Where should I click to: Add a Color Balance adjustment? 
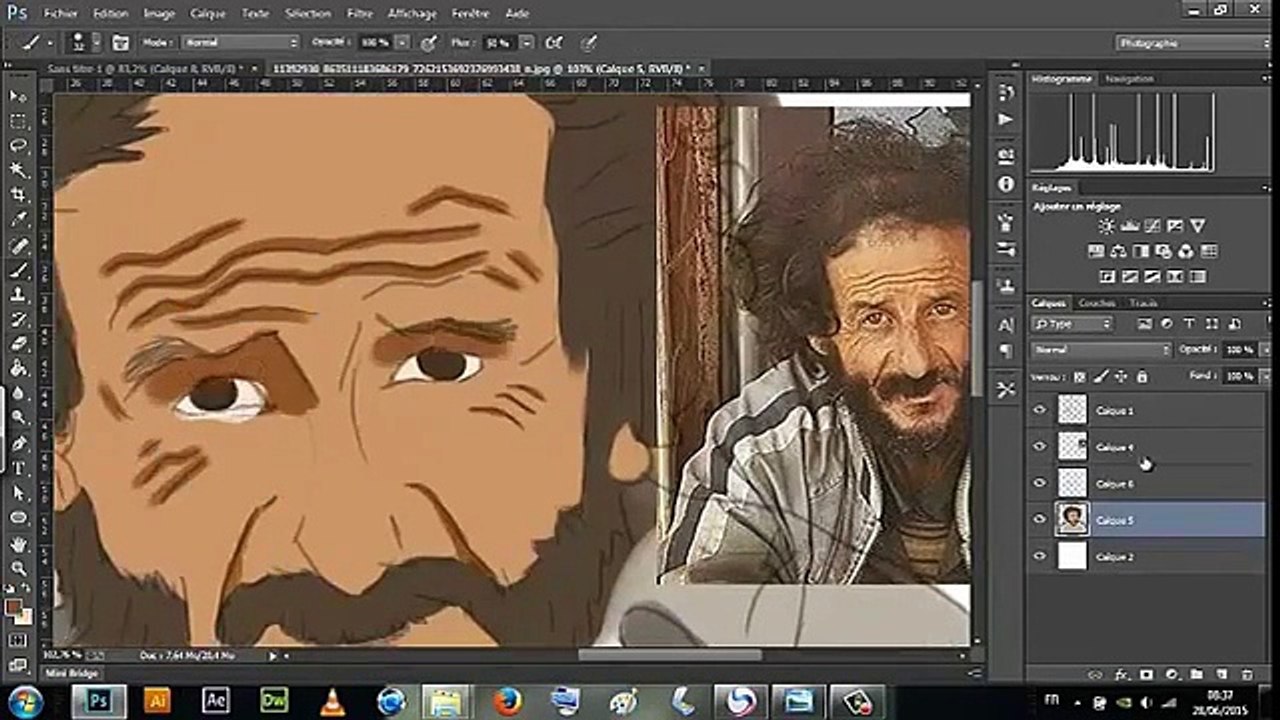pyautogui.click(x=1119, y=251)
